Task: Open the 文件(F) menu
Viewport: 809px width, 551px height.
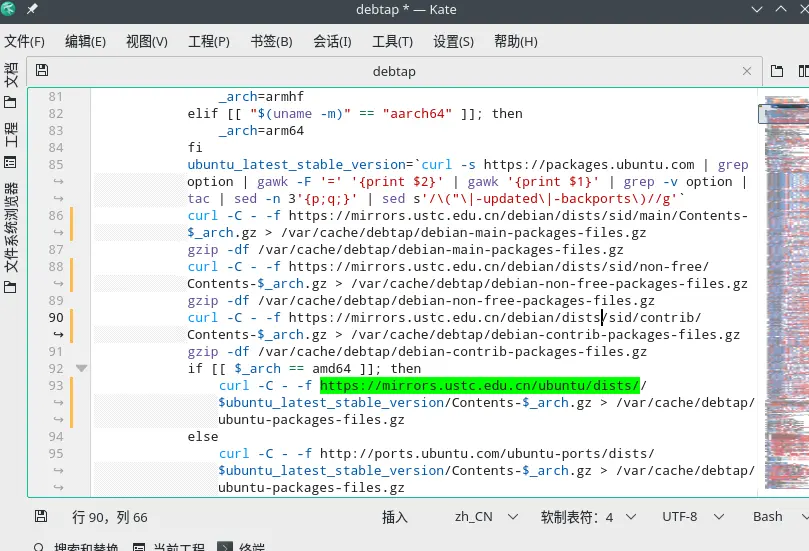Action: [x=25, y=41]
